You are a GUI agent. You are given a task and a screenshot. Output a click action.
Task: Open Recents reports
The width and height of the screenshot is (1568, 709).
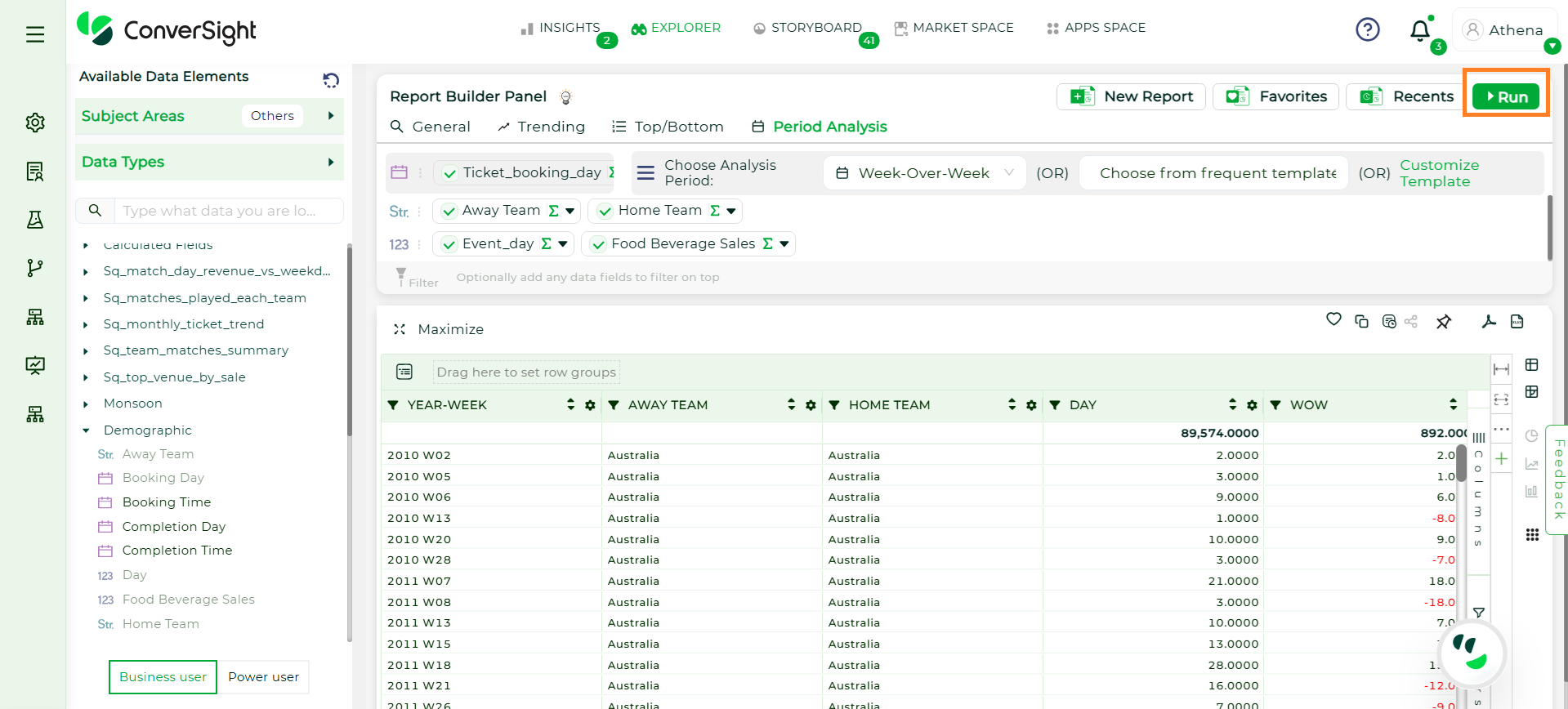pos(1405,96)
